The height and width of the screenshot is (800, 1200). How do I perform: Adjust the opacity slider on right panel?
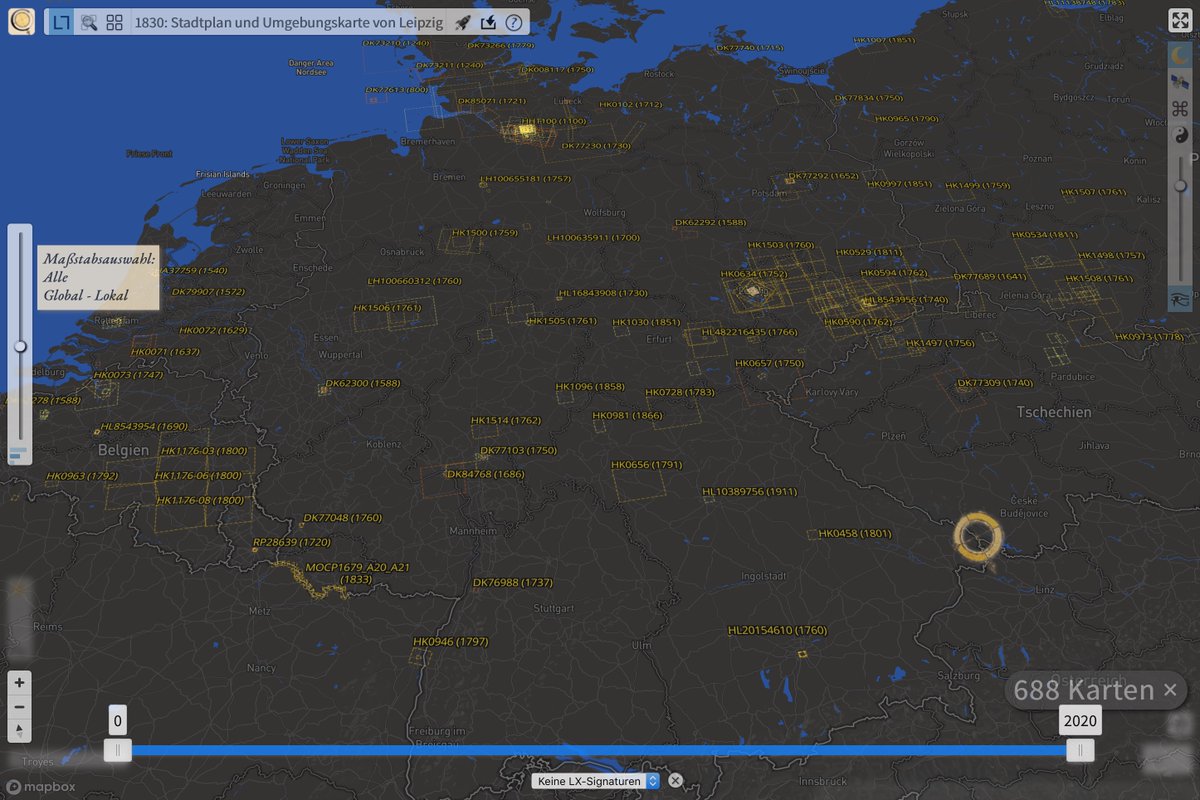[x=1180, y=186]
